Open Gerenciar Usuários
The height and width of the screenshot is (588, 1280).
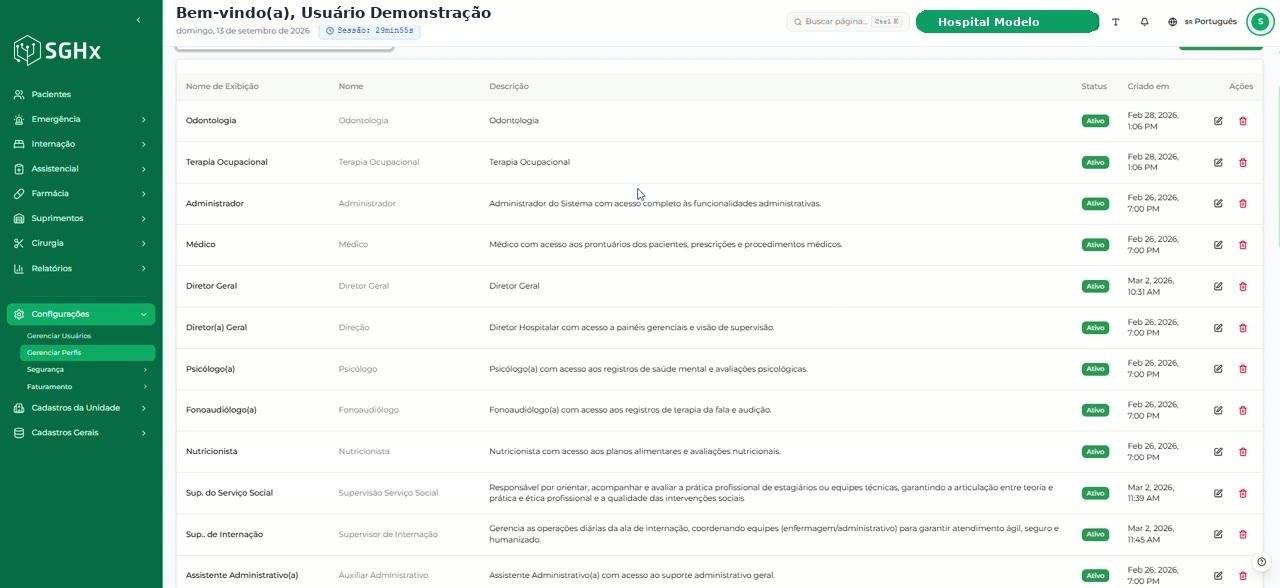coord(87,336)
